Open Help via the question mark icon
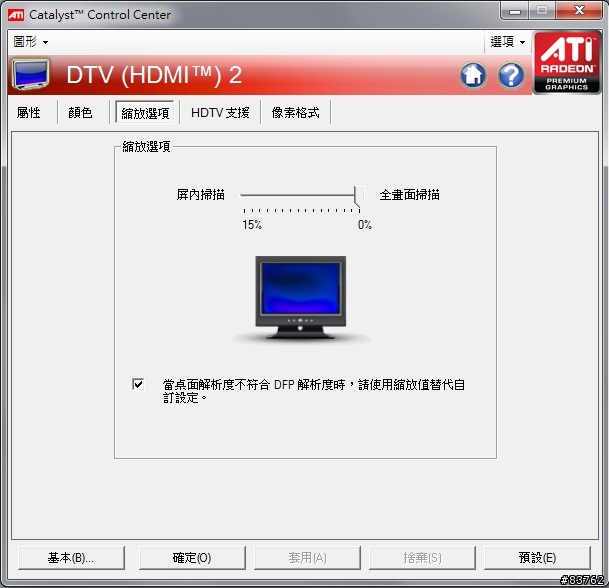Screen dimensions: 609x588 511,75
